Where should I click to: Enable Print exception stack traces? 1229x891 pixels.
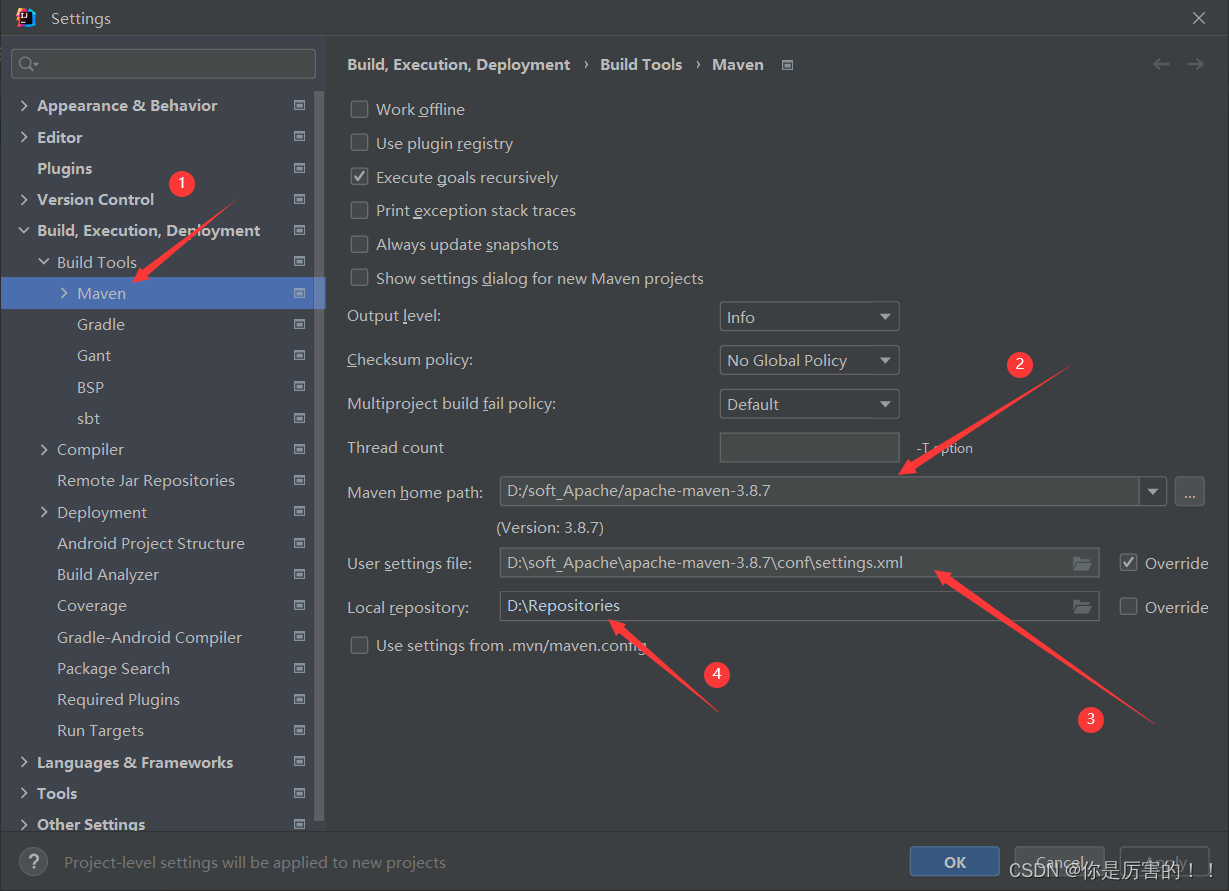click(x=359, y=210)
